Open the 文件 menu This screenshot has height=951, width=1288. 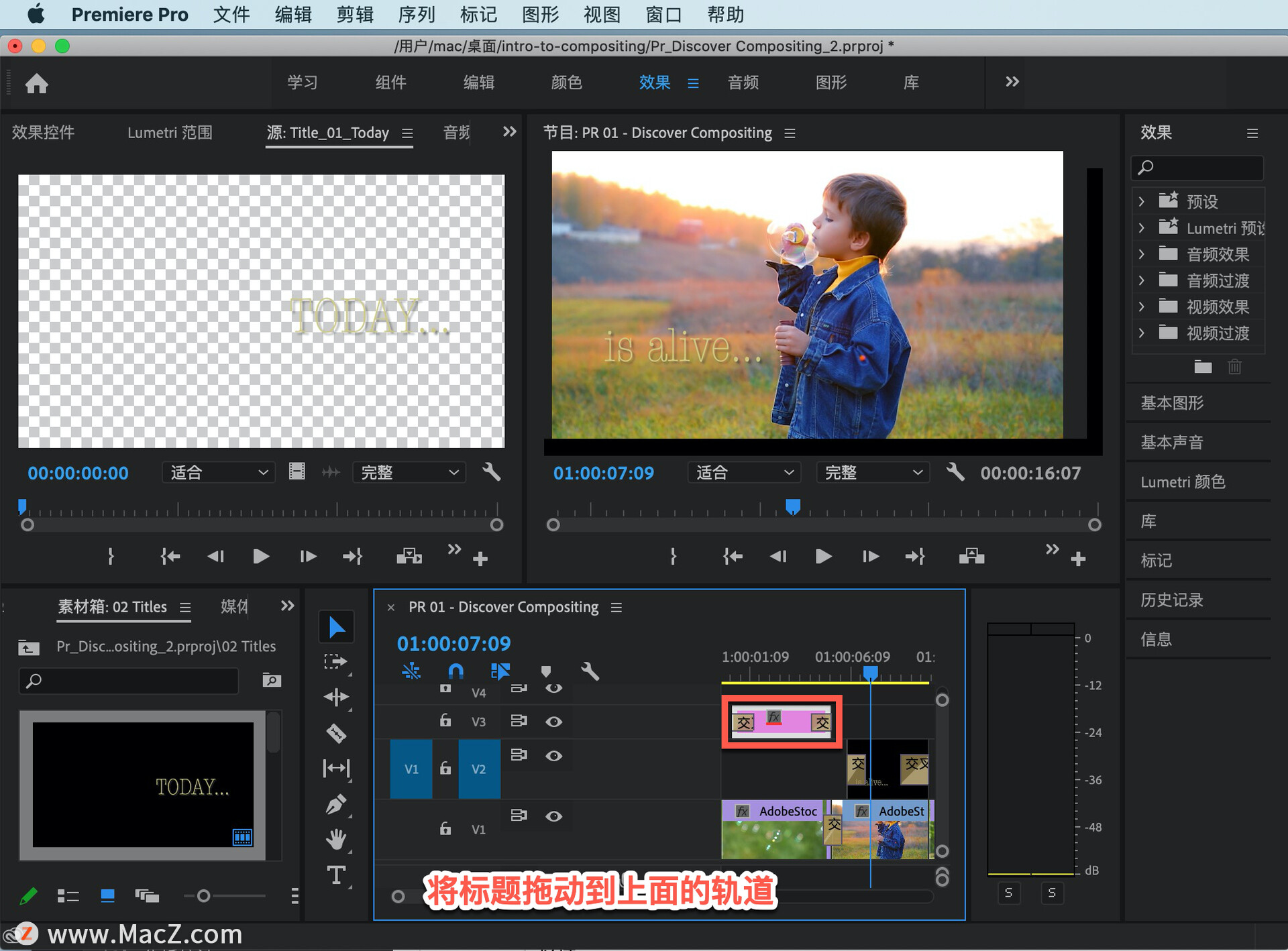point(231,14)
